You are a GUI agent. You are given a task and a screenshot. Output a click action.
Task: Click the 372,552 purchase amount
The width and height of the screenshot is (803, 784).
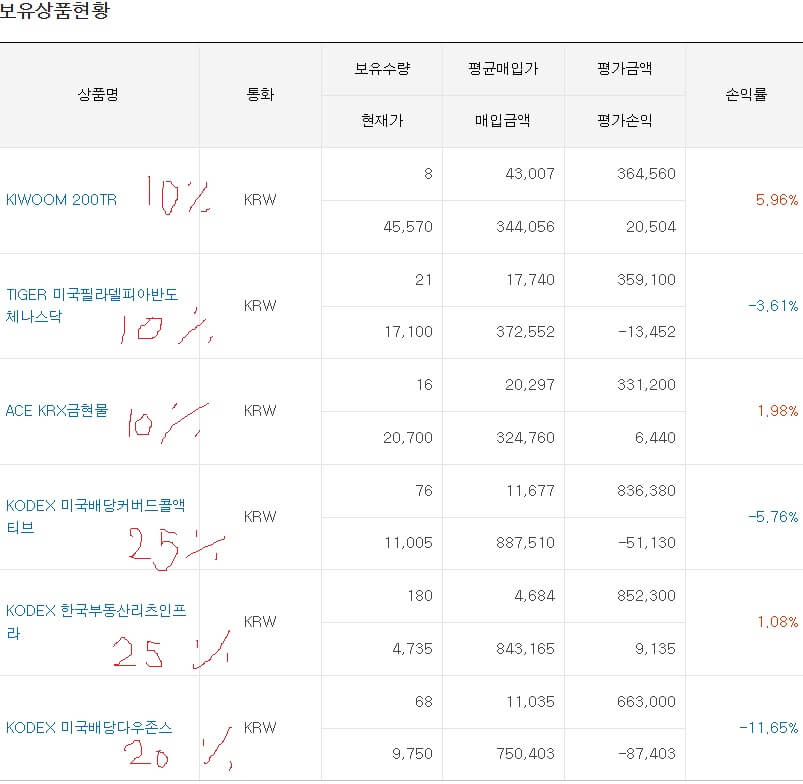point(525,332)
